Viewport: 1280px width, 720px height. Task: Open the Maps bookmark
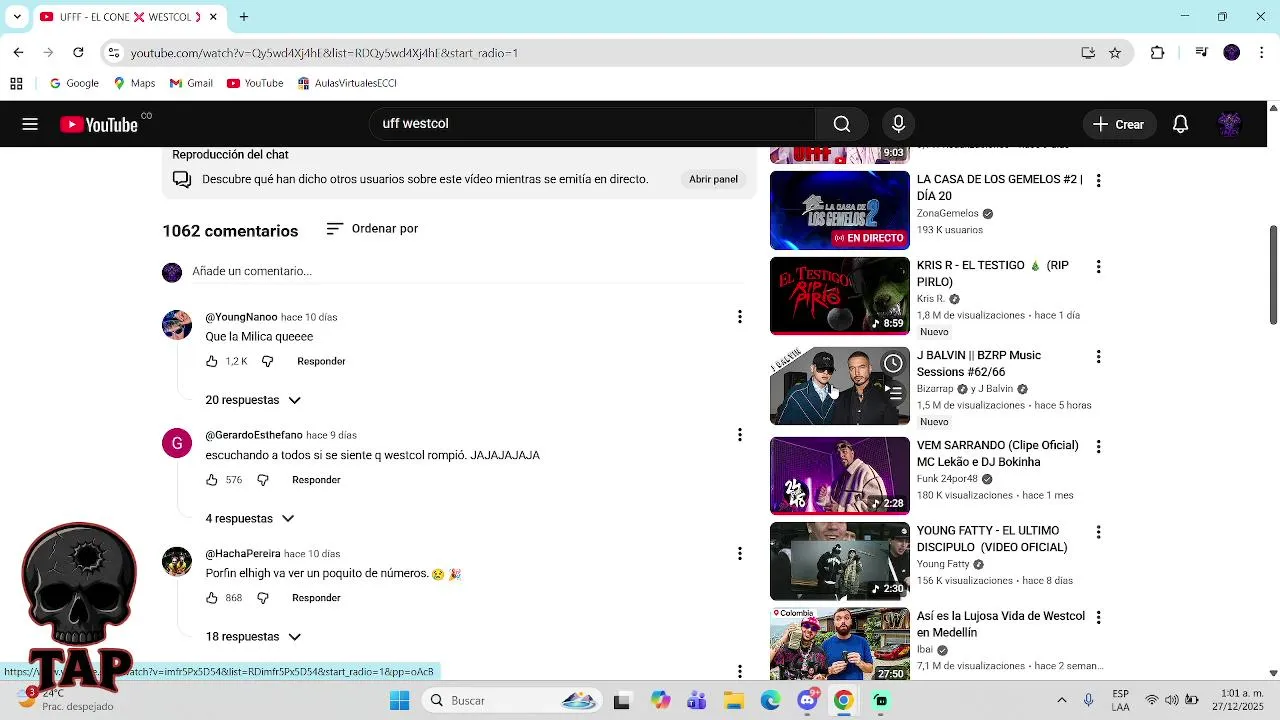134,83
